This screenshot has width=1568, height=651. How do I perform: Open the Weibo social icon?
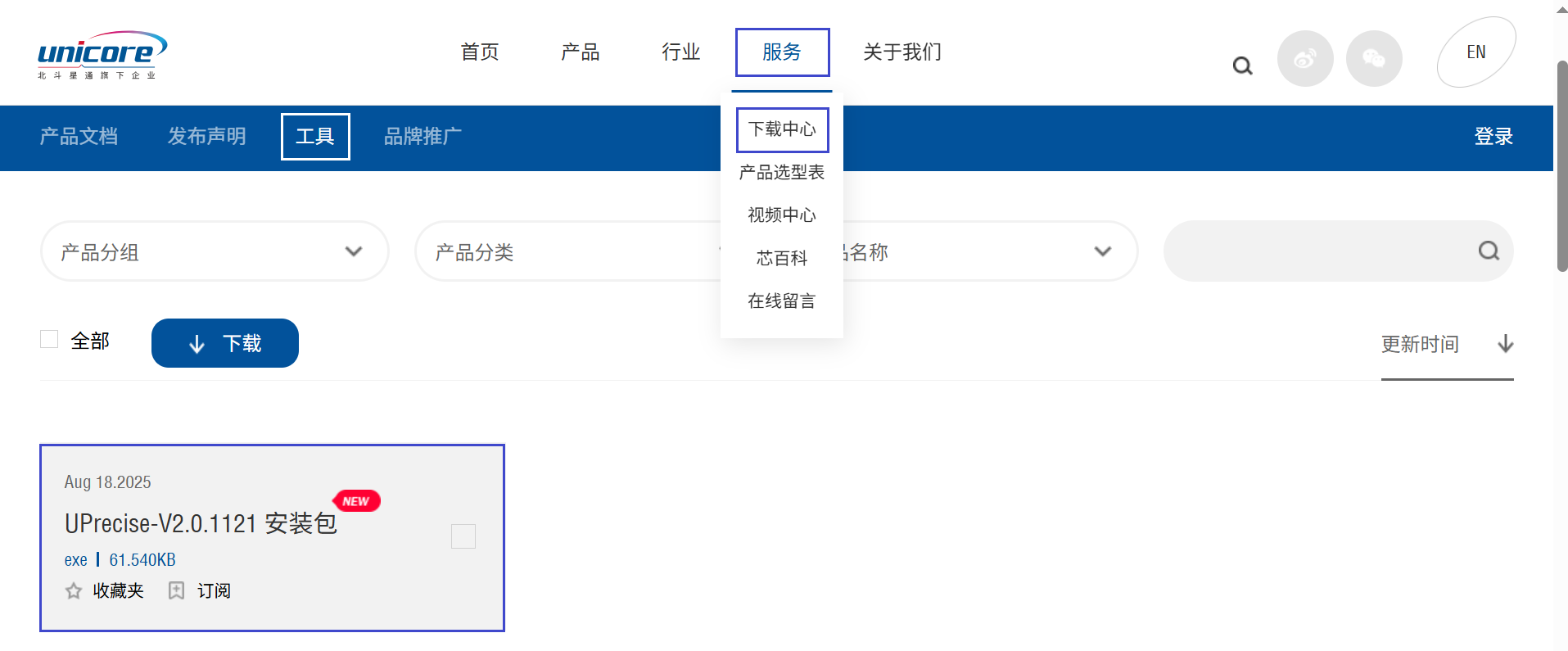(1305, 59)
